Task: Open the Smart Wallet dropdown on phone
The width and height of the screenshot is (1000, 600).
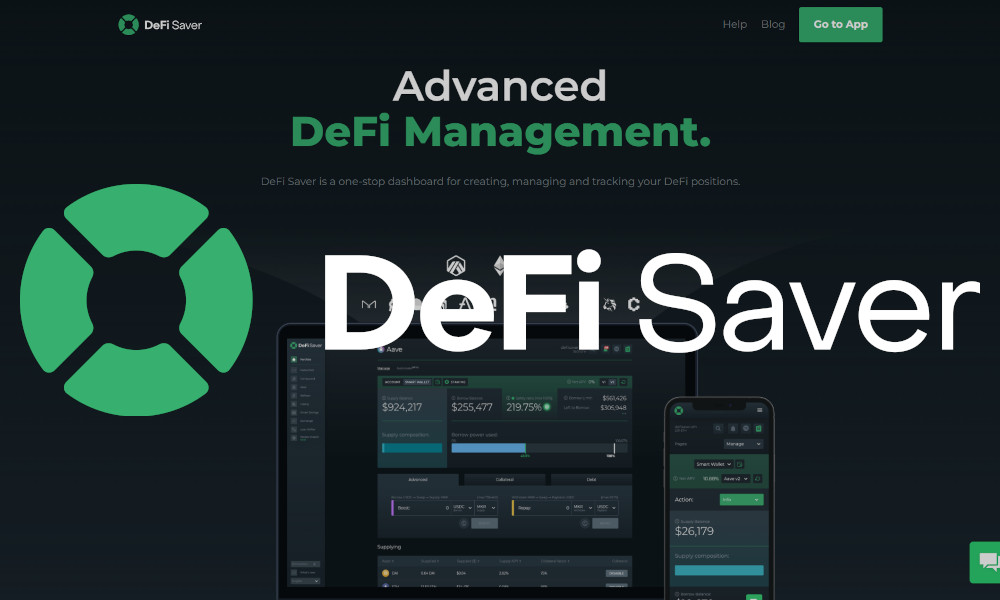Action: tap(714, 464)
